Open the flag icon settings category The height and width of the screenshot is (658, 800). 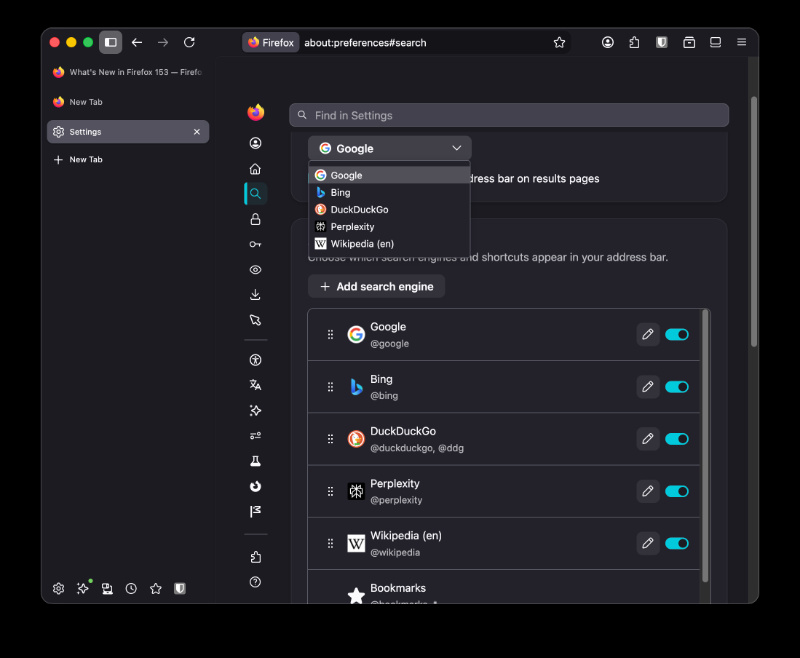256,512
